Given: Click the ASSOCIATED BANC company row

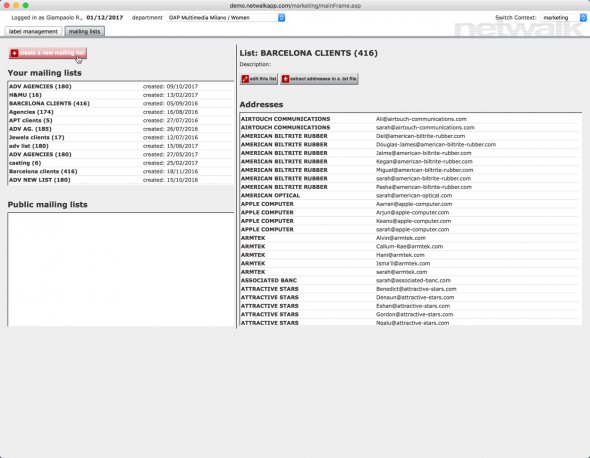Looking at the screenshot, I should pos(410,281).
